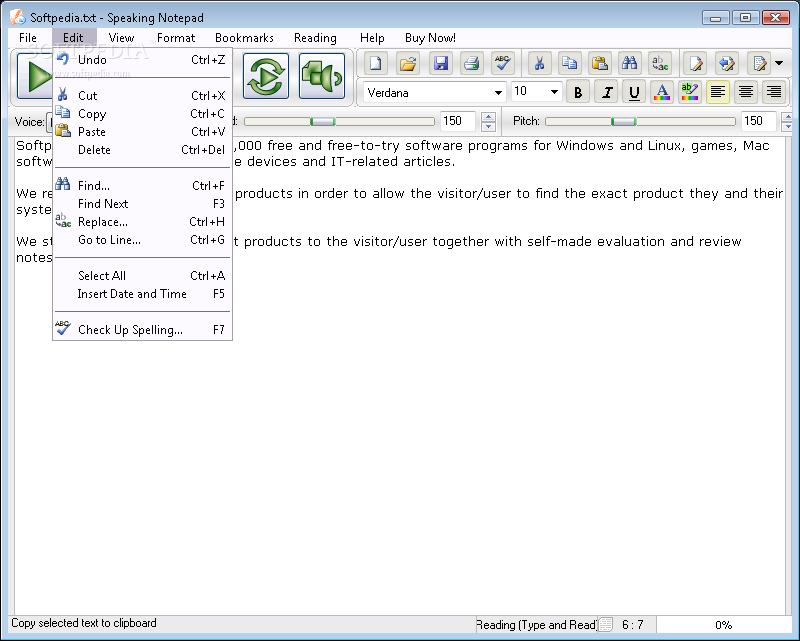Click the speed slider thumb
The image size is (800, 641).
(322, 121)
